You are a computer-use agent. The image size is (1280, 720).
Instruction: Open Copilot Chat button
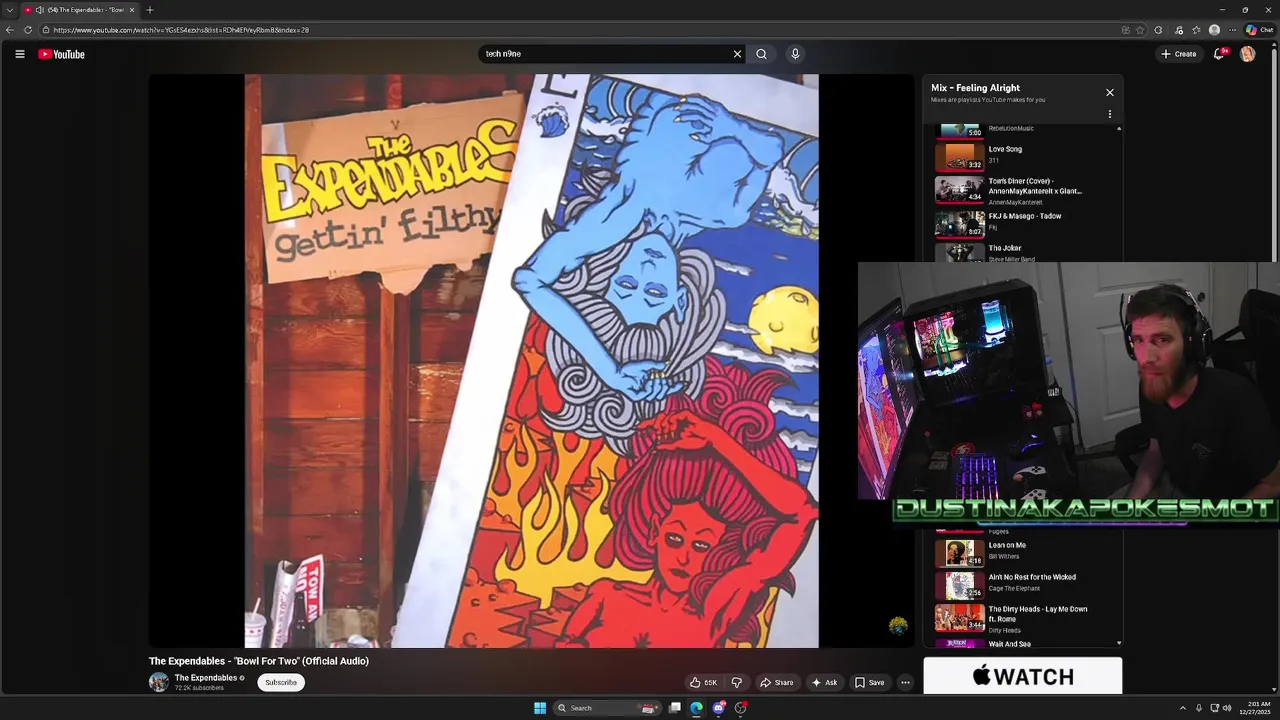pos(1259,30)
